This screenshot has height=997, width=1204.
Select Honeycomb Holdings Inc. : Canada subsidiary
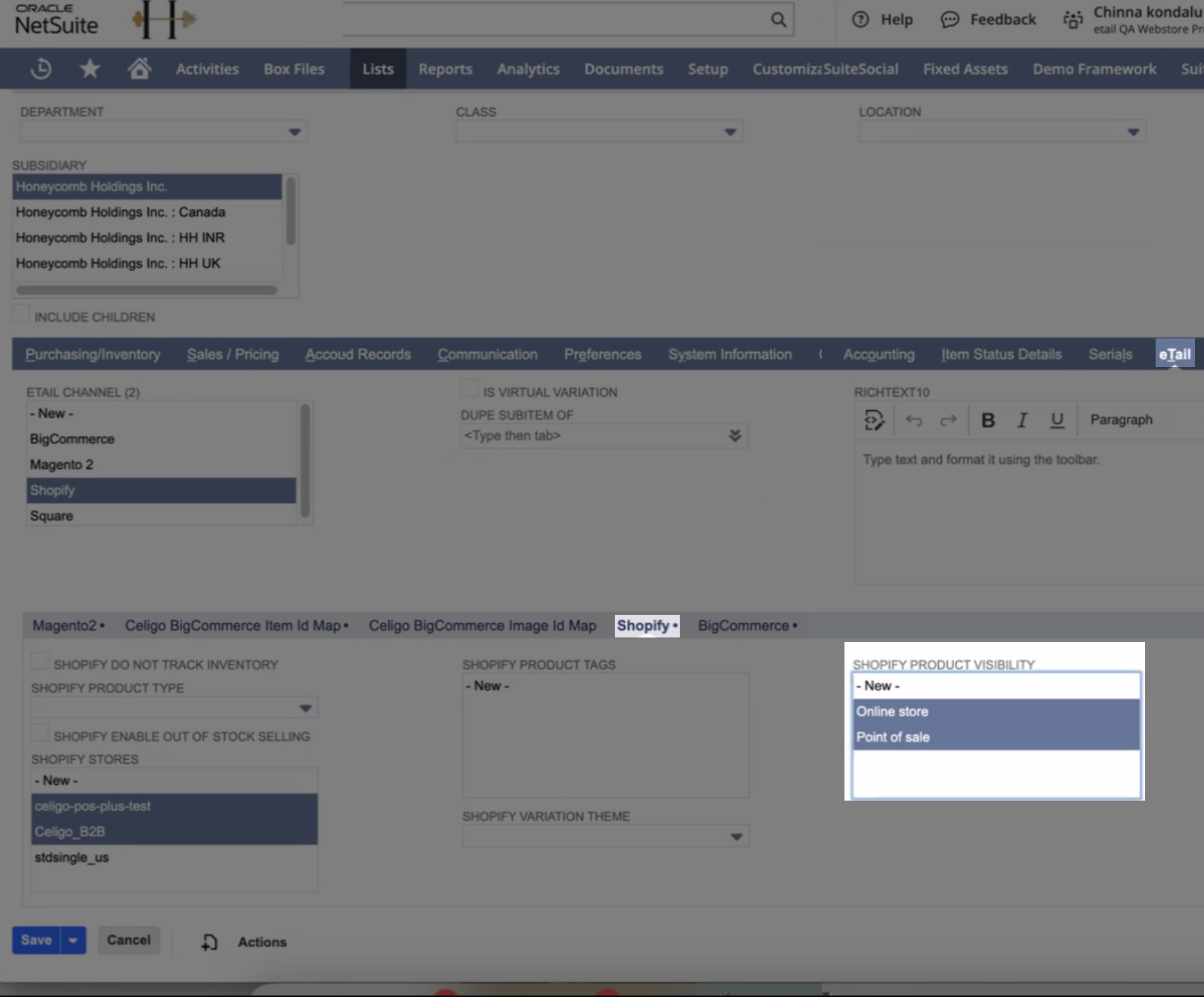click(x=147, y=212)
